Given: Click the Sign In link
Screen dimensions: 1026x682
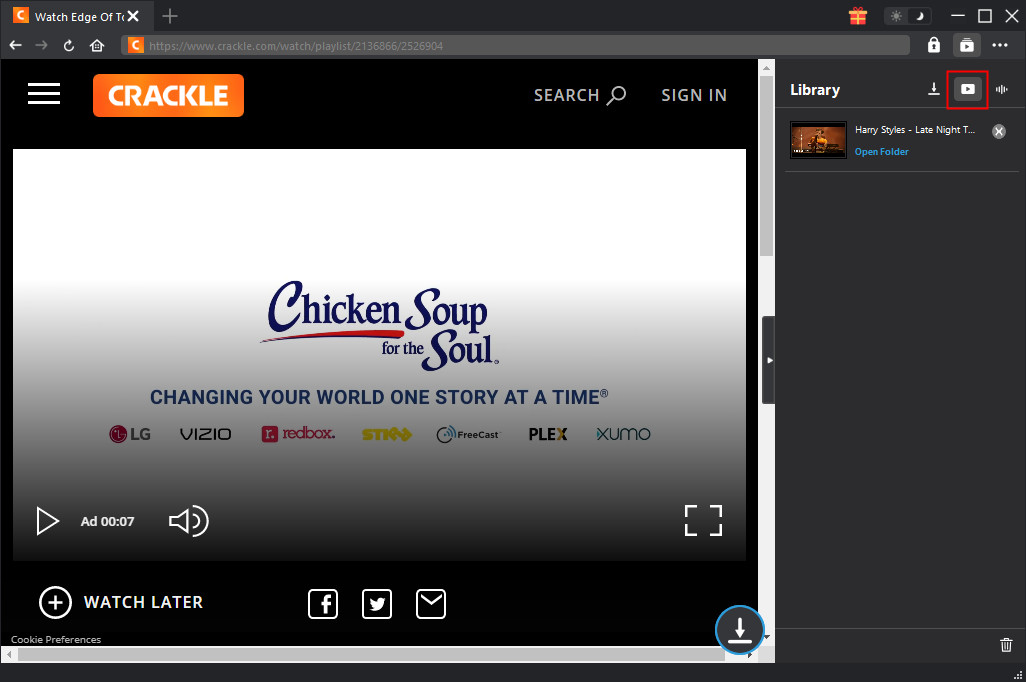Looking at the screenshot, I should (694, 95).
